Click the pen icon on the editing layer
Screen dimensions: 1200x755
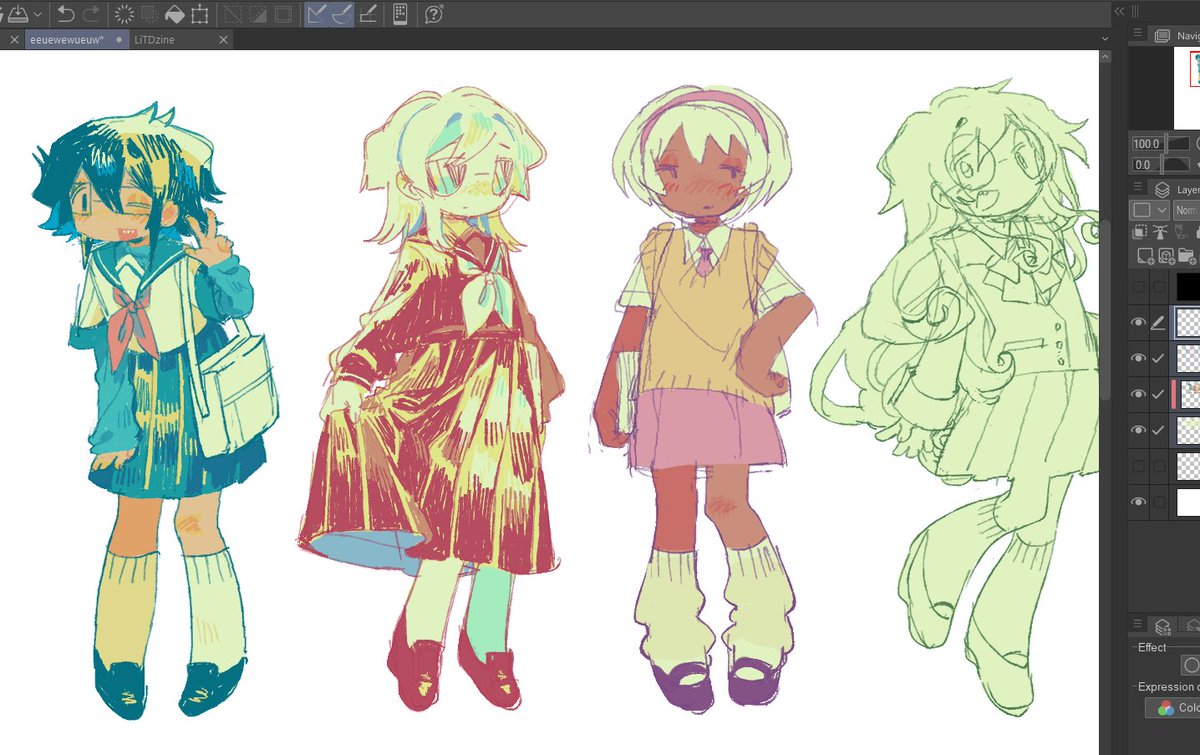1158,322
